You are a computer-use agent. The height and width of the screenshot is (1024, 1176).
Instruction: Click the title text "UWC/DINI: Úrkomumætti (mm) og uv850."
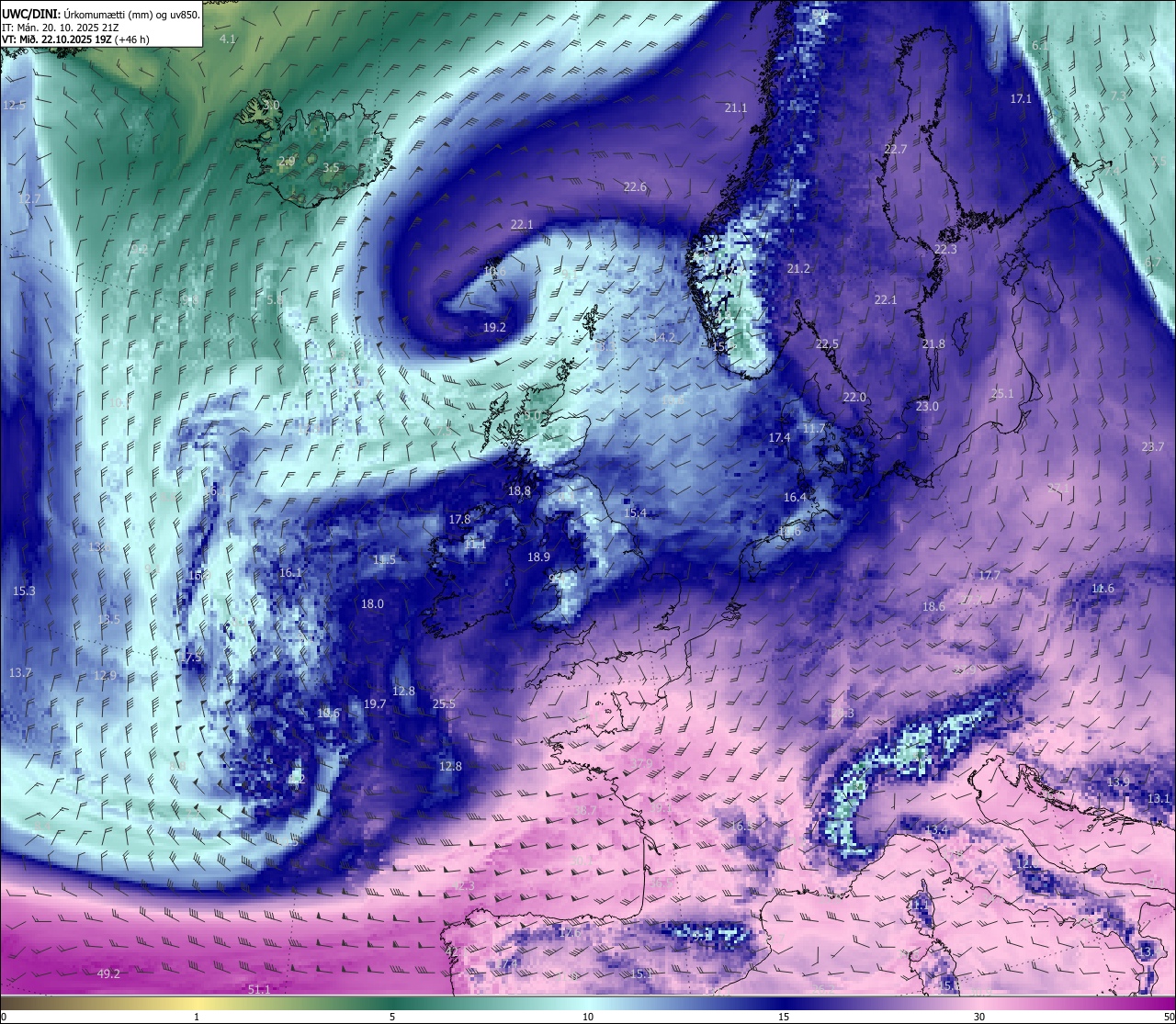click(100, 14)
